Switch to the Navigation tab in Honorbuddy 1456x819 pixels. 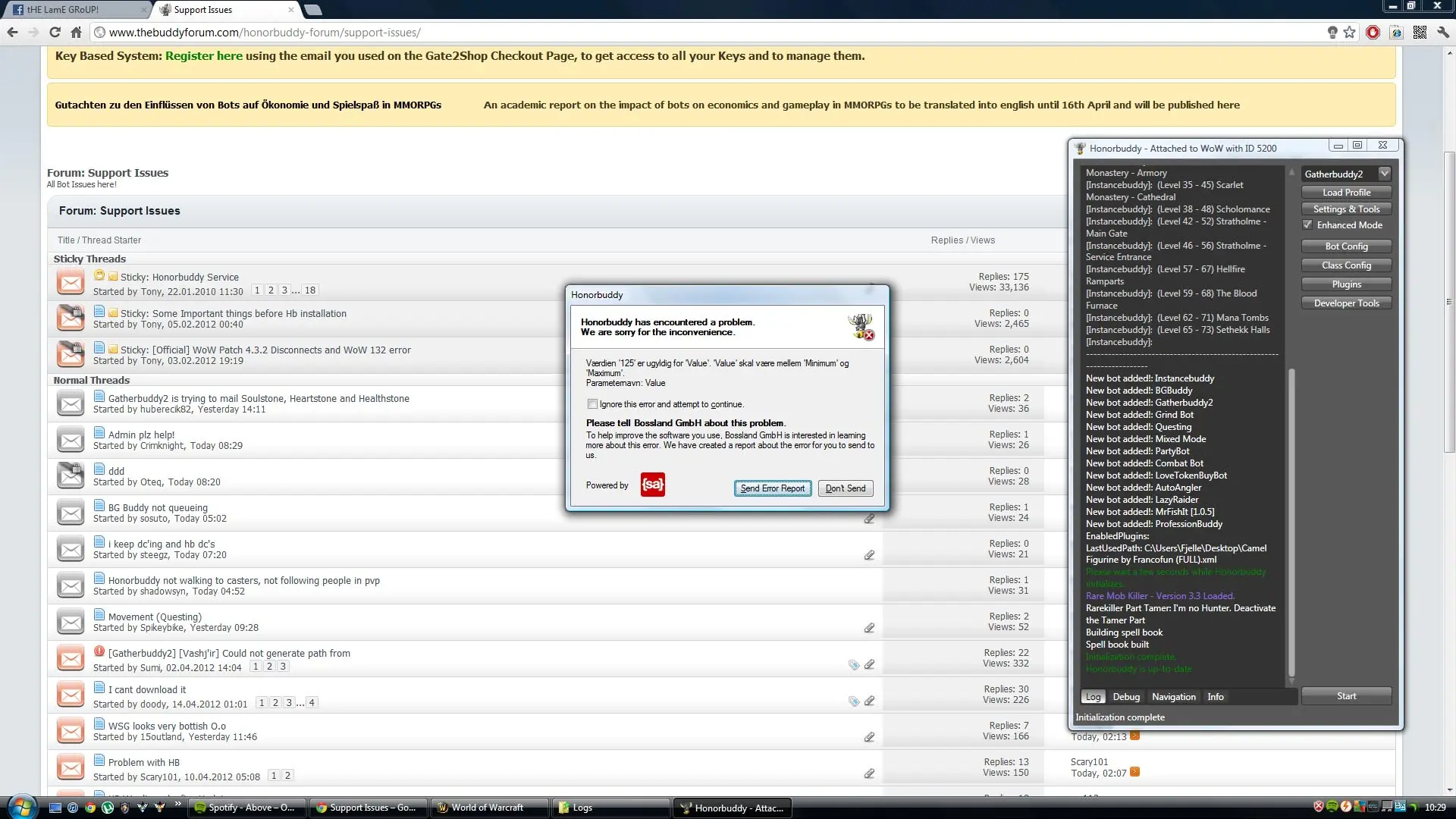[1173, 697]
